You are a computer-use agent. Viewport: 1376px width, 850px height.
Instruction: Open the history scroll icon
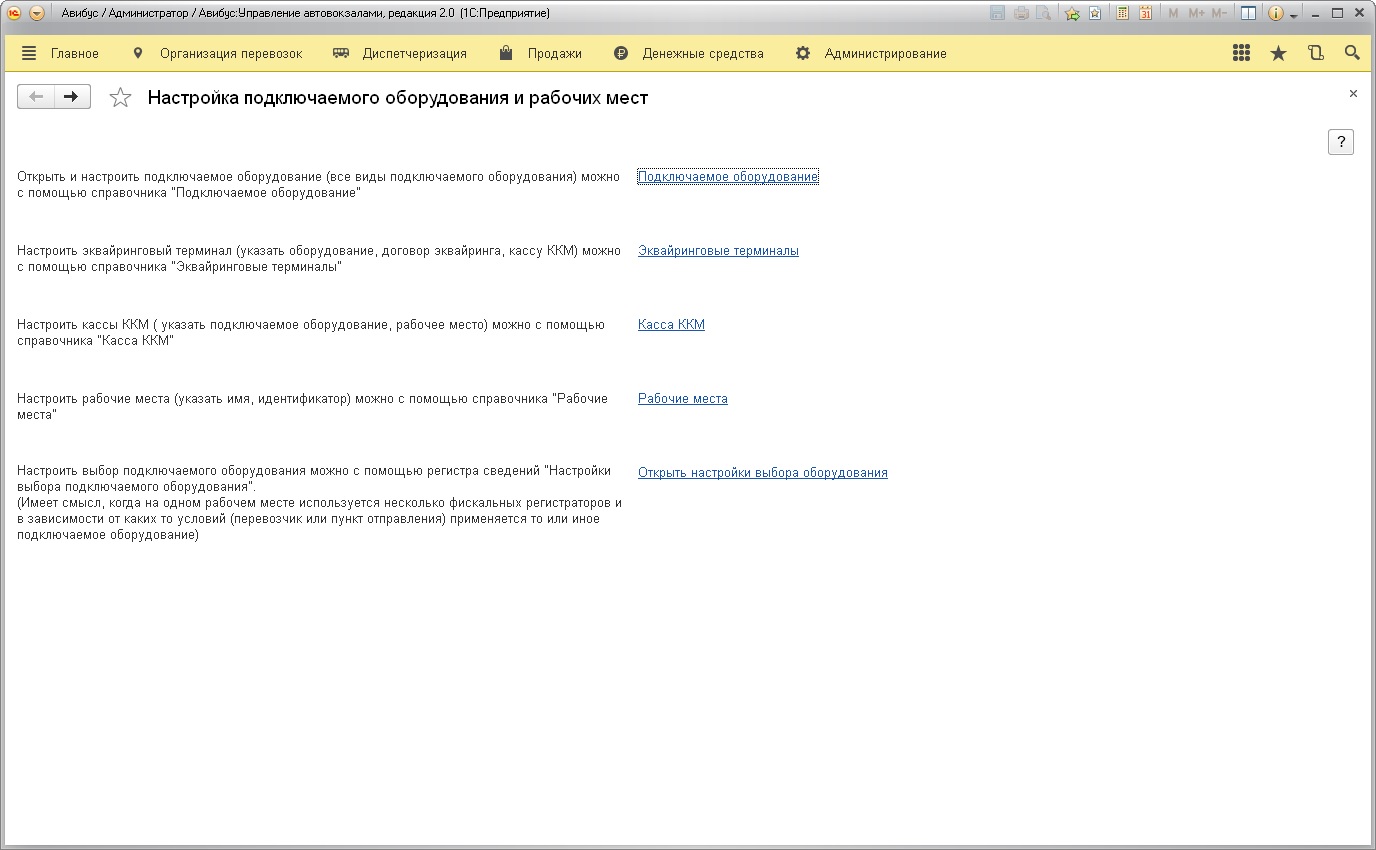(x=1315, y=54)
